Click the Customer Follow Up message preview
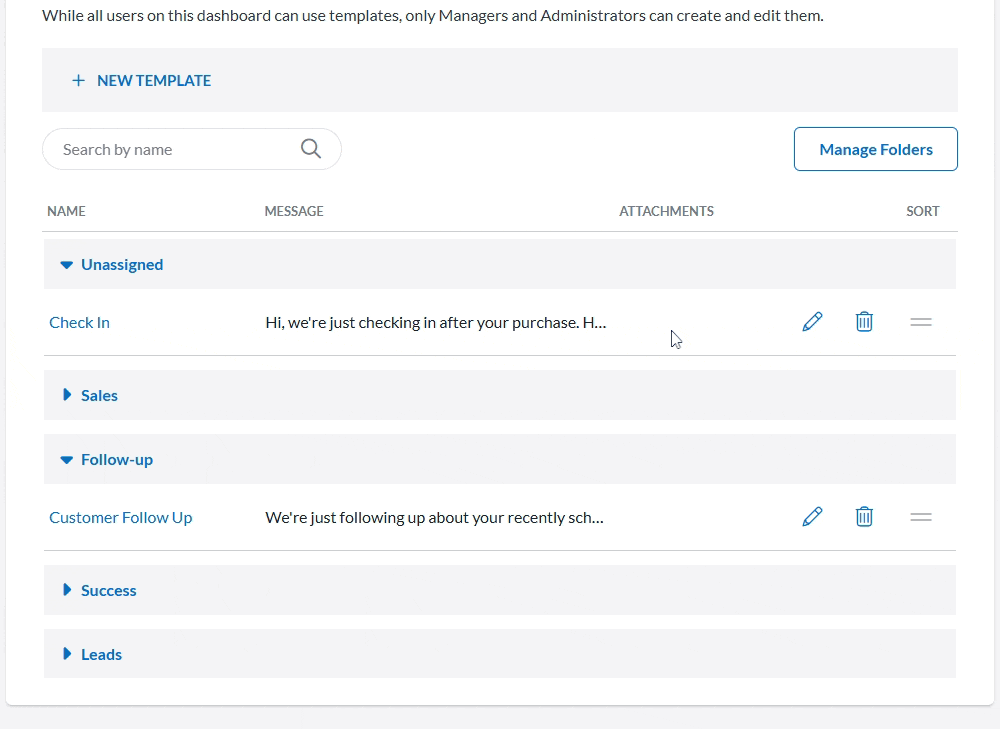The image size is (1000, 729). [x=433, y=517]
